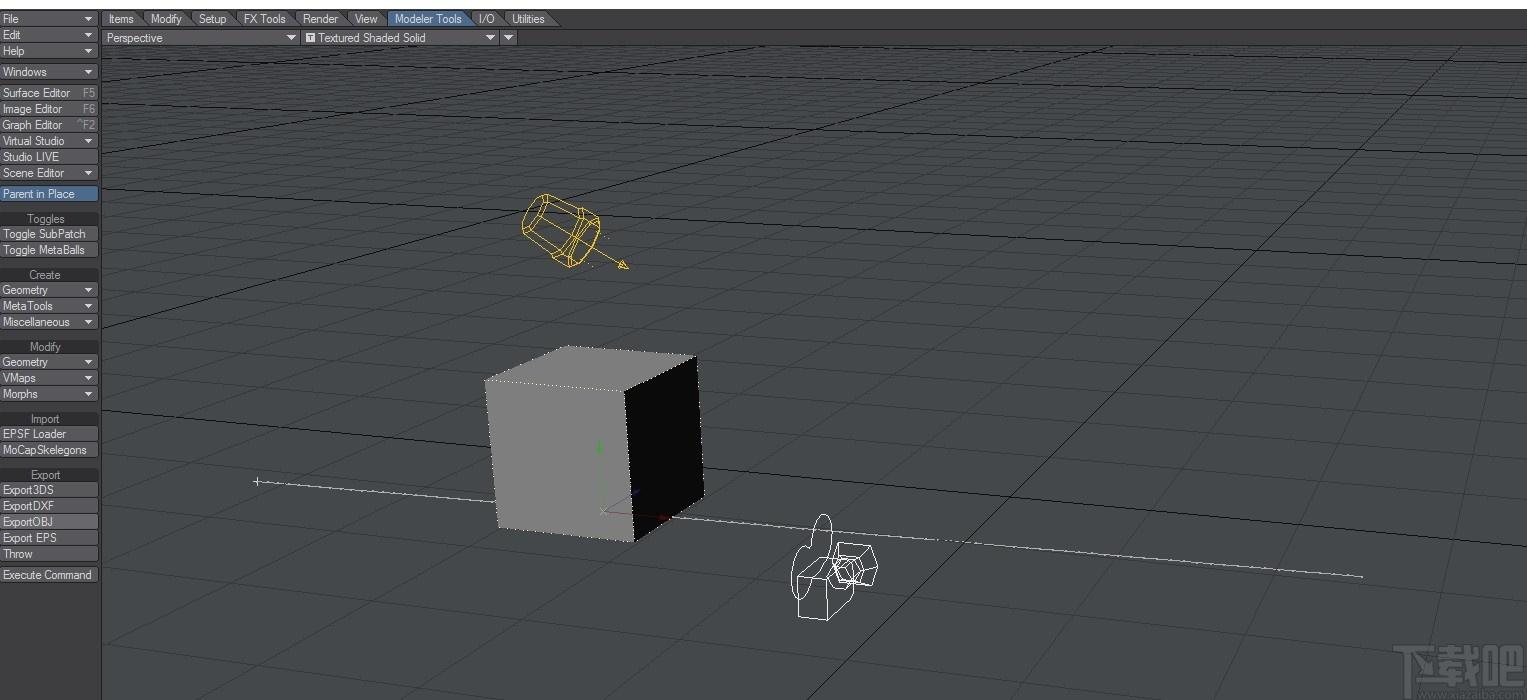Click the Export3DS button
Screen dimensions: 1527x700
(49, 489)
